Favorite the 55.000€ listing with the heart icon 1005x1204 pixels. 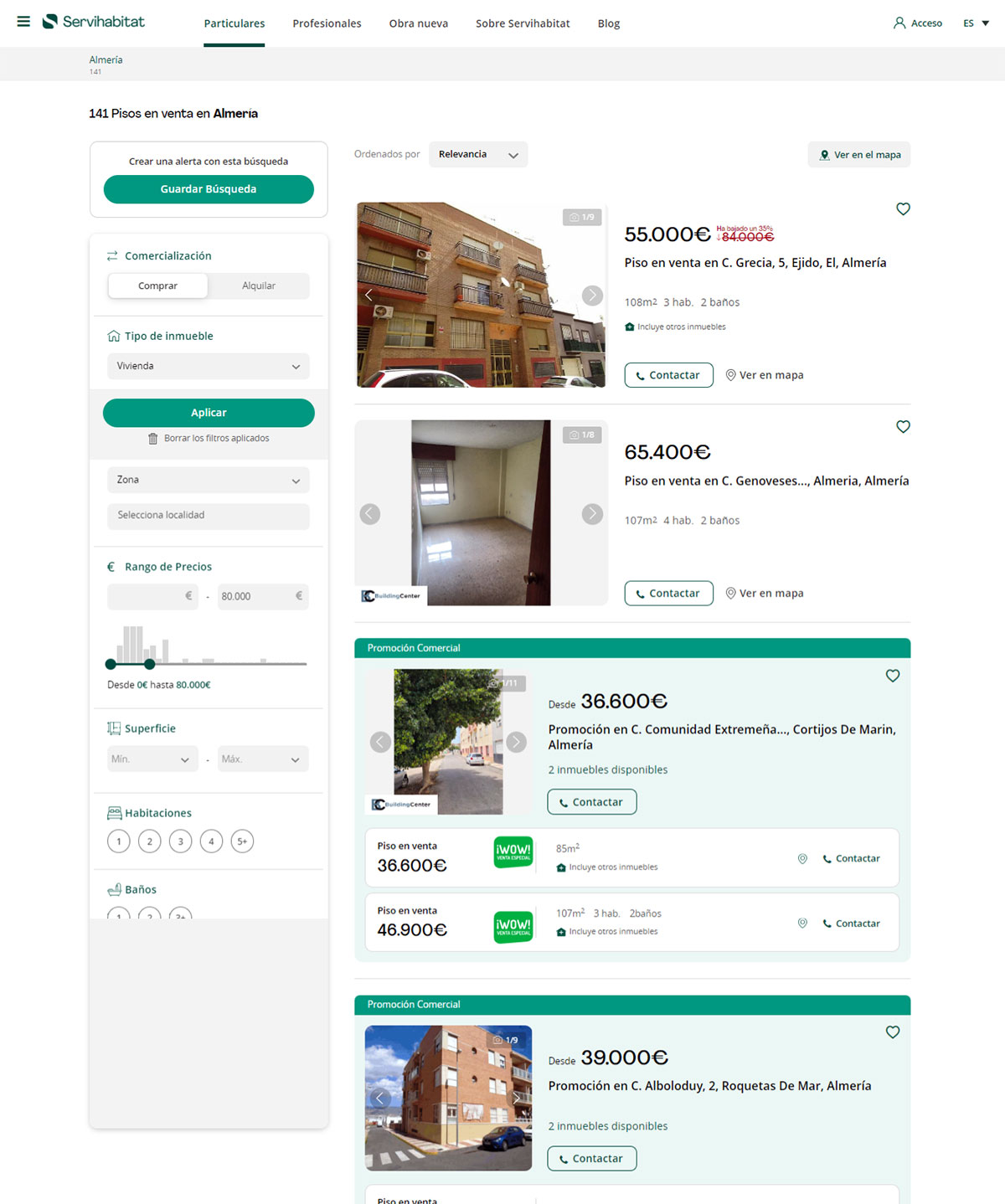(903, 208)
